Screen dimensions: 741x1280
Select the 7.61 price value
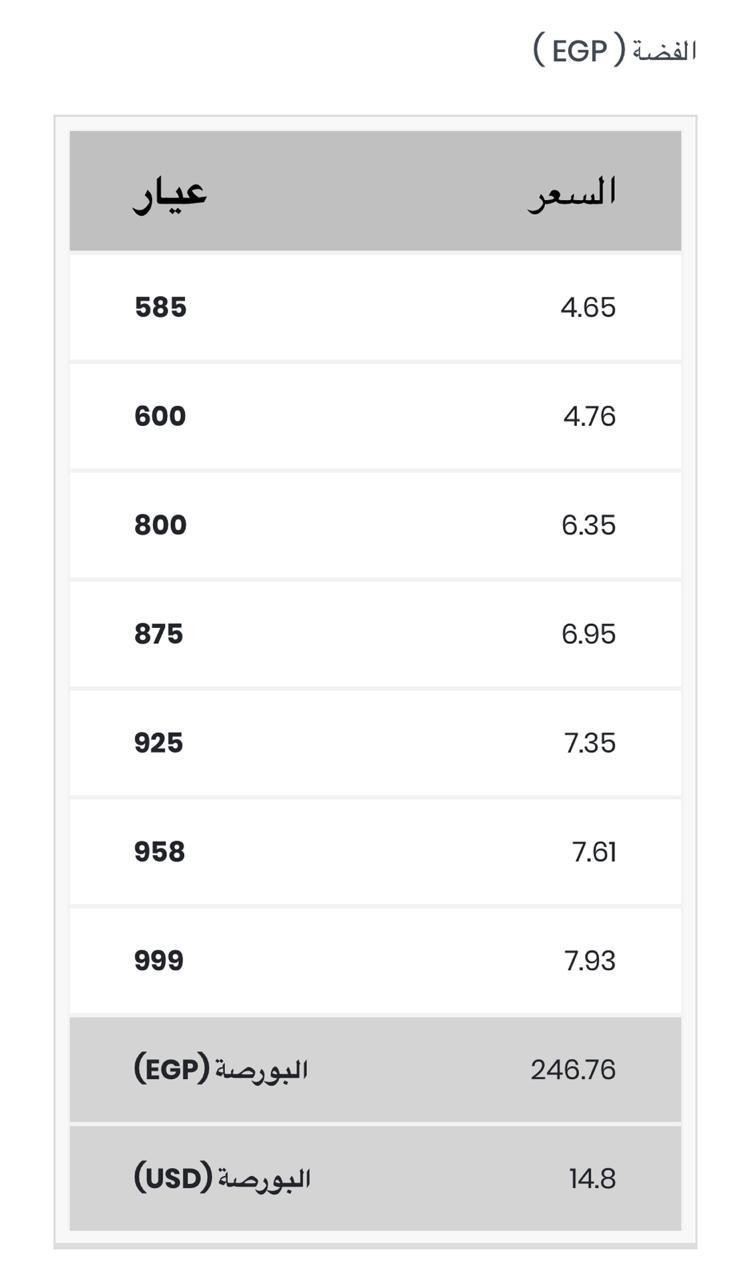(x=594, y=852)
